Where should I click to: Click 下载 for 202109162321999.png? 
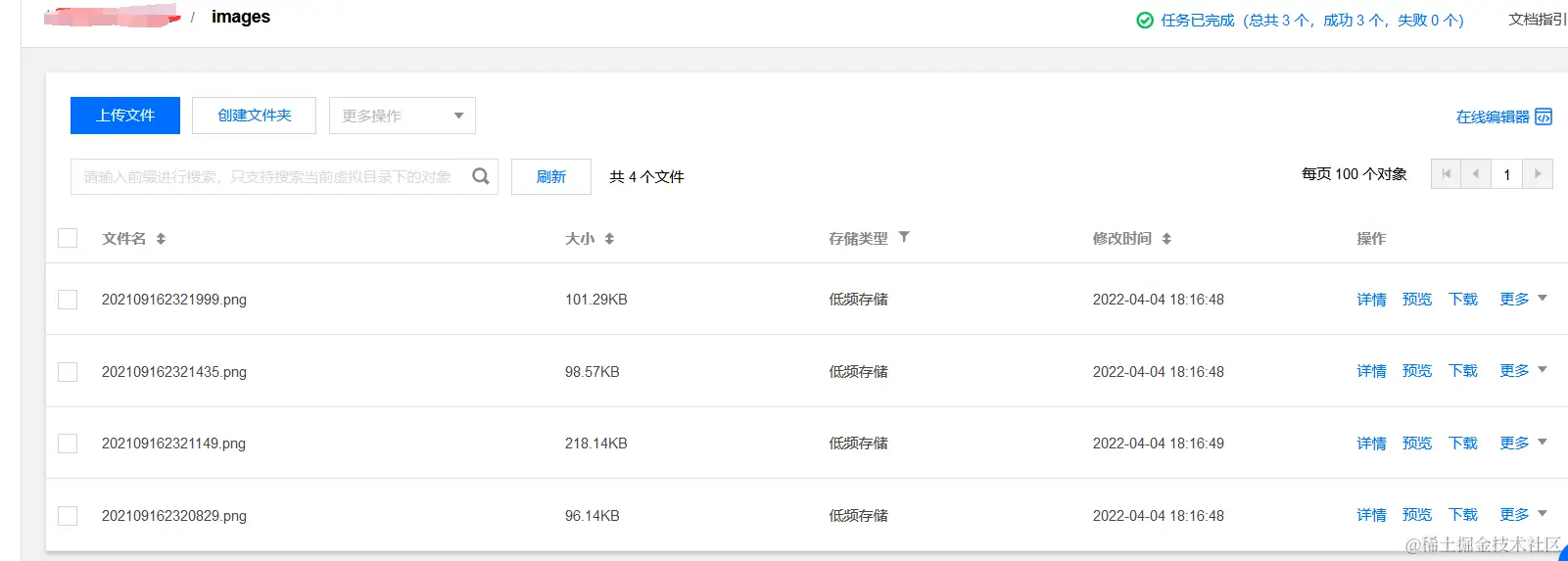pyautogui.click(x=1463, y=300)
